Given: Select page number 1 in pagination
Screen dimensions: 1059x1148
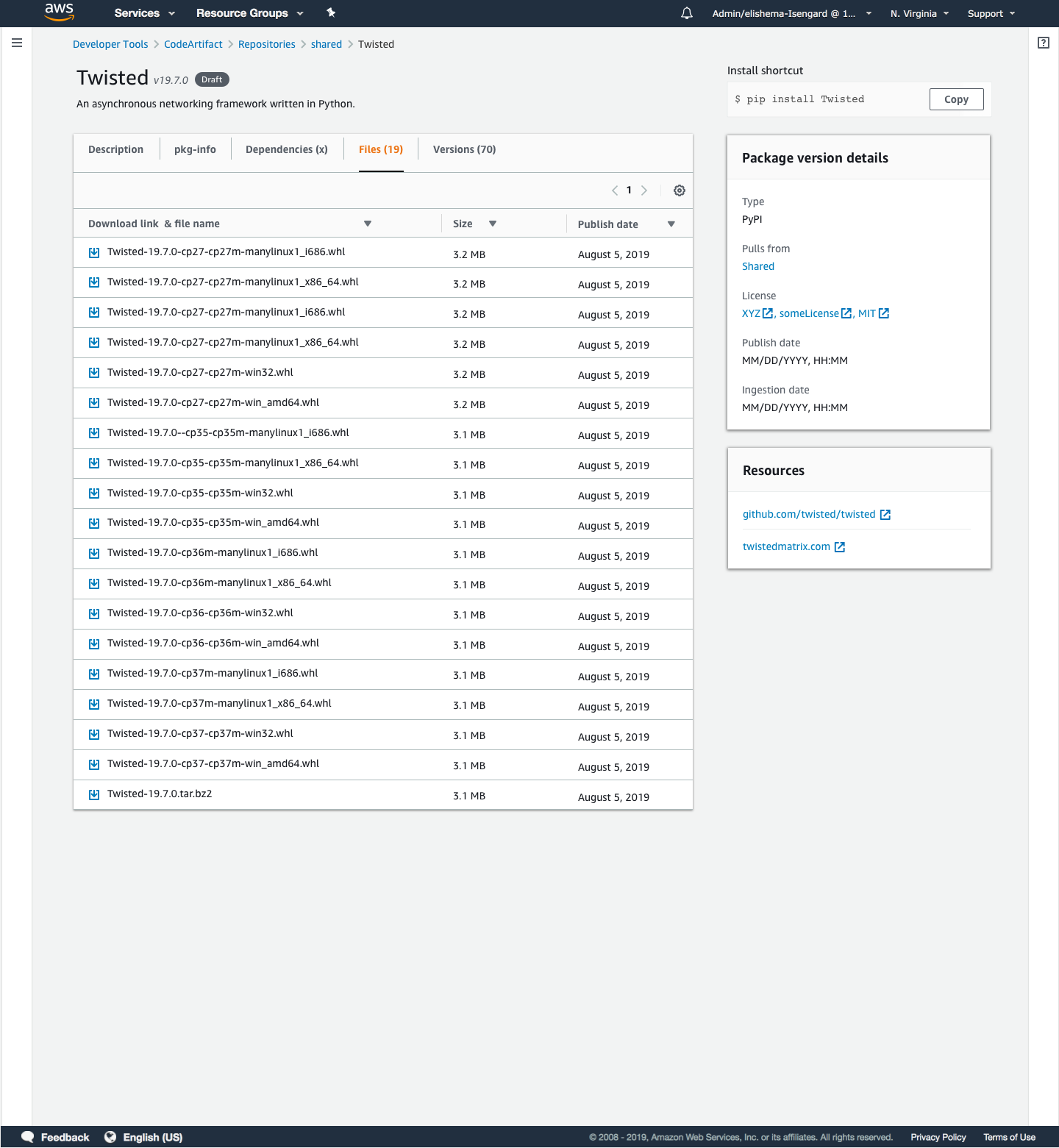Looking at the screenshot, I should [629, 190].
